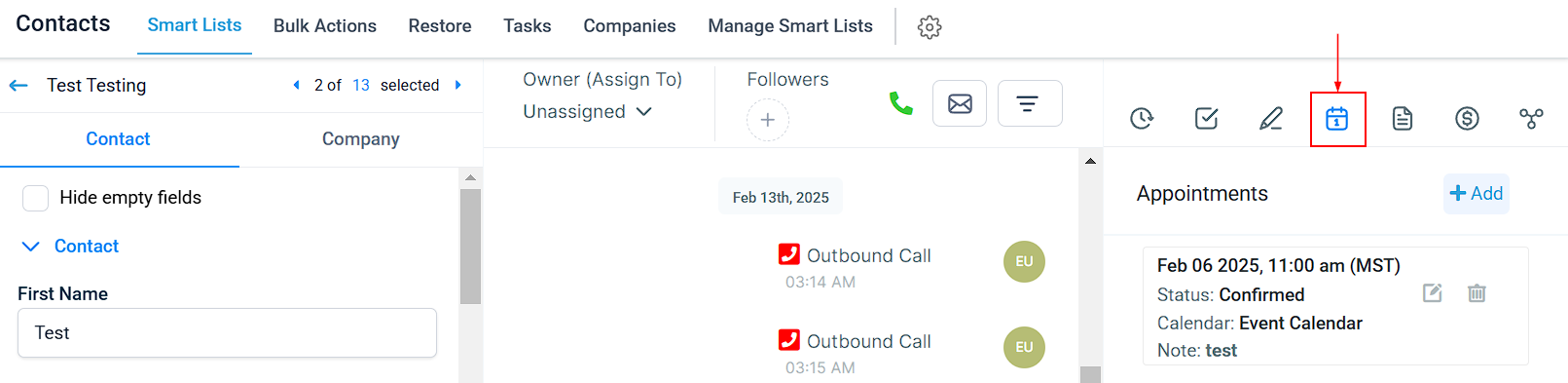The height and width of the screenshot is (383, 1568).
Task: Click the email envelope button
Action: pos(960,103)
